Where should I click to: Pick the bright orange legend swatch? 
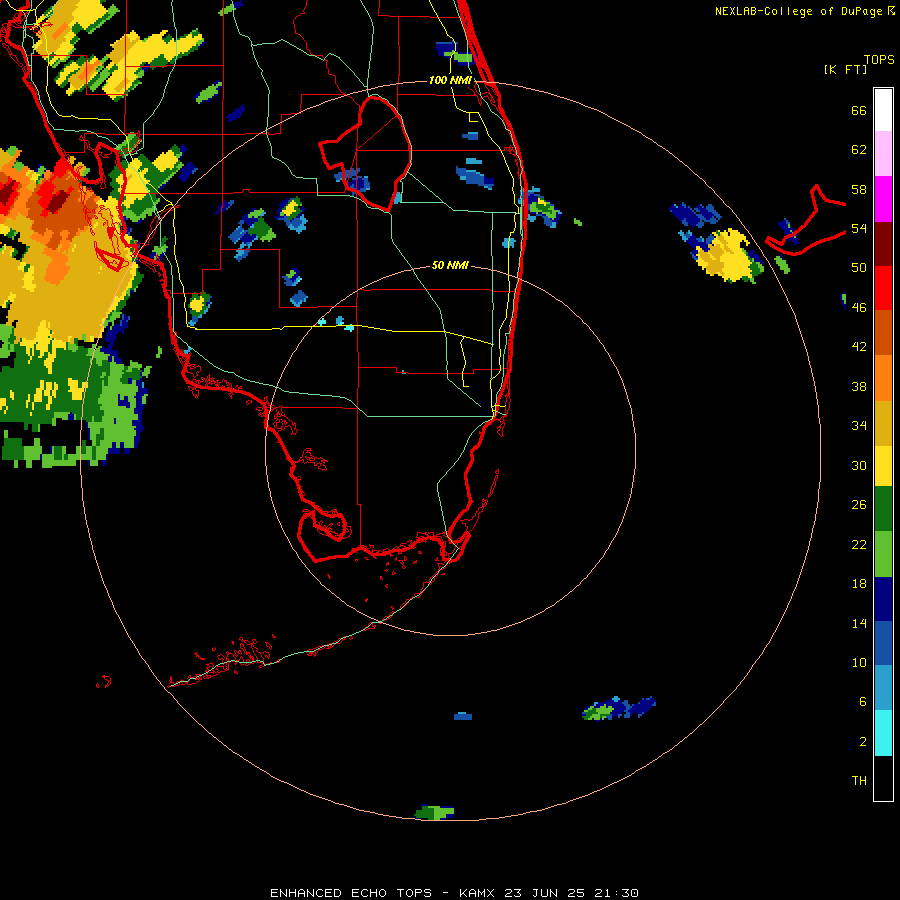(883, 378)
